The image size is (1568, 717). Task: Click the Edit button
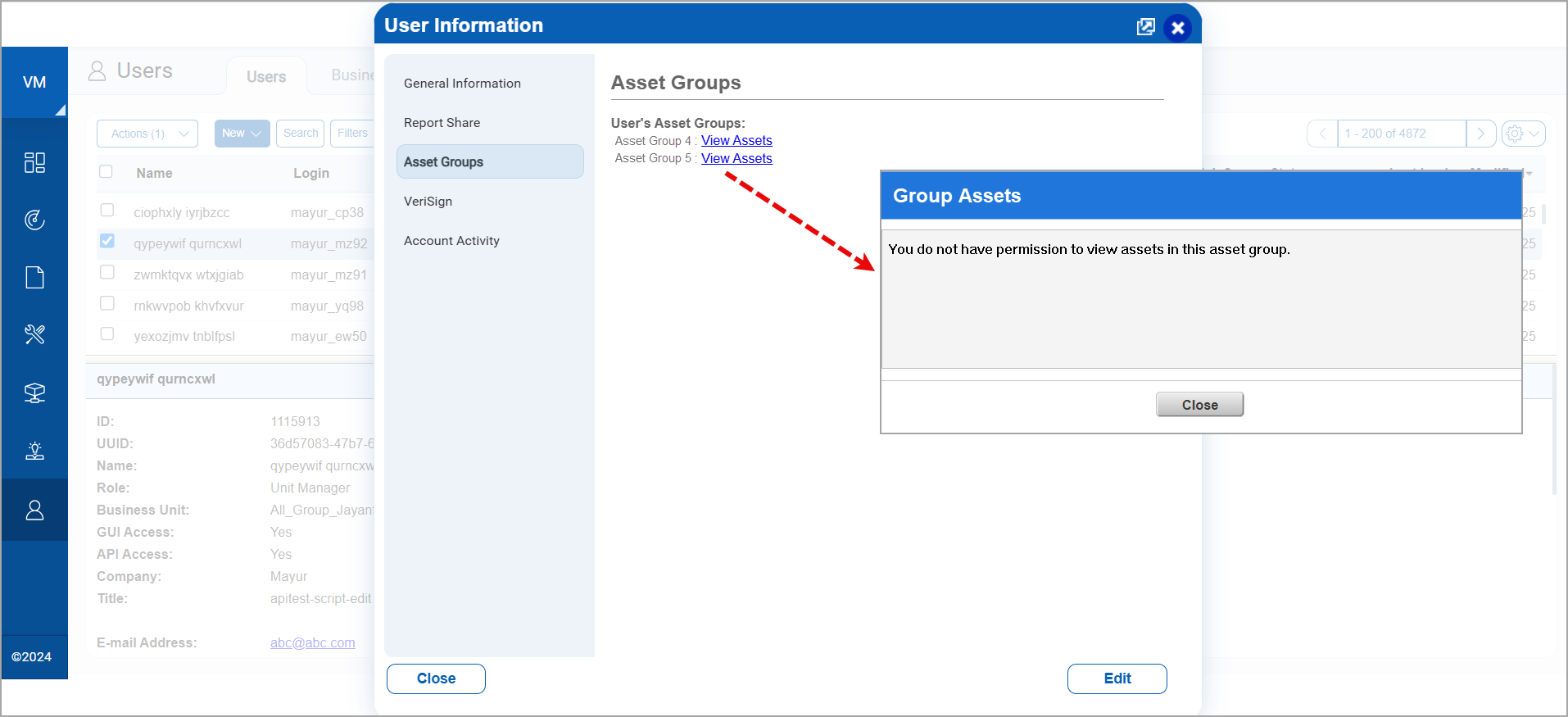click(x=1117, y=678)
